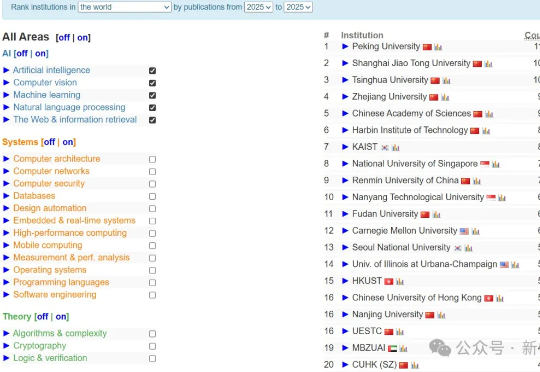Open the KAIST bar chart icon
The width and height of the screenshot is (540, 372).
[x=395, y=147]
